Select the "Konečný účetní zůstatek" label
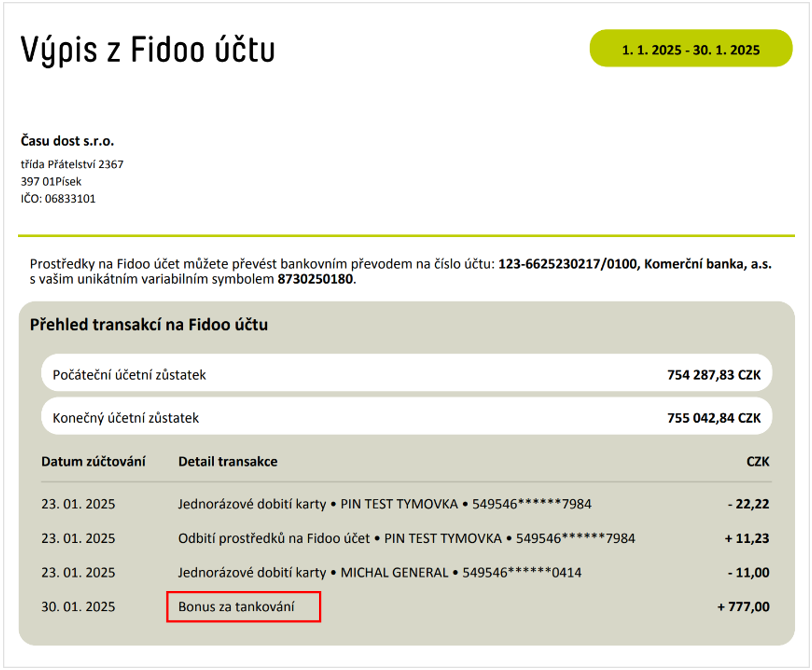 click(x=126, y=418)
